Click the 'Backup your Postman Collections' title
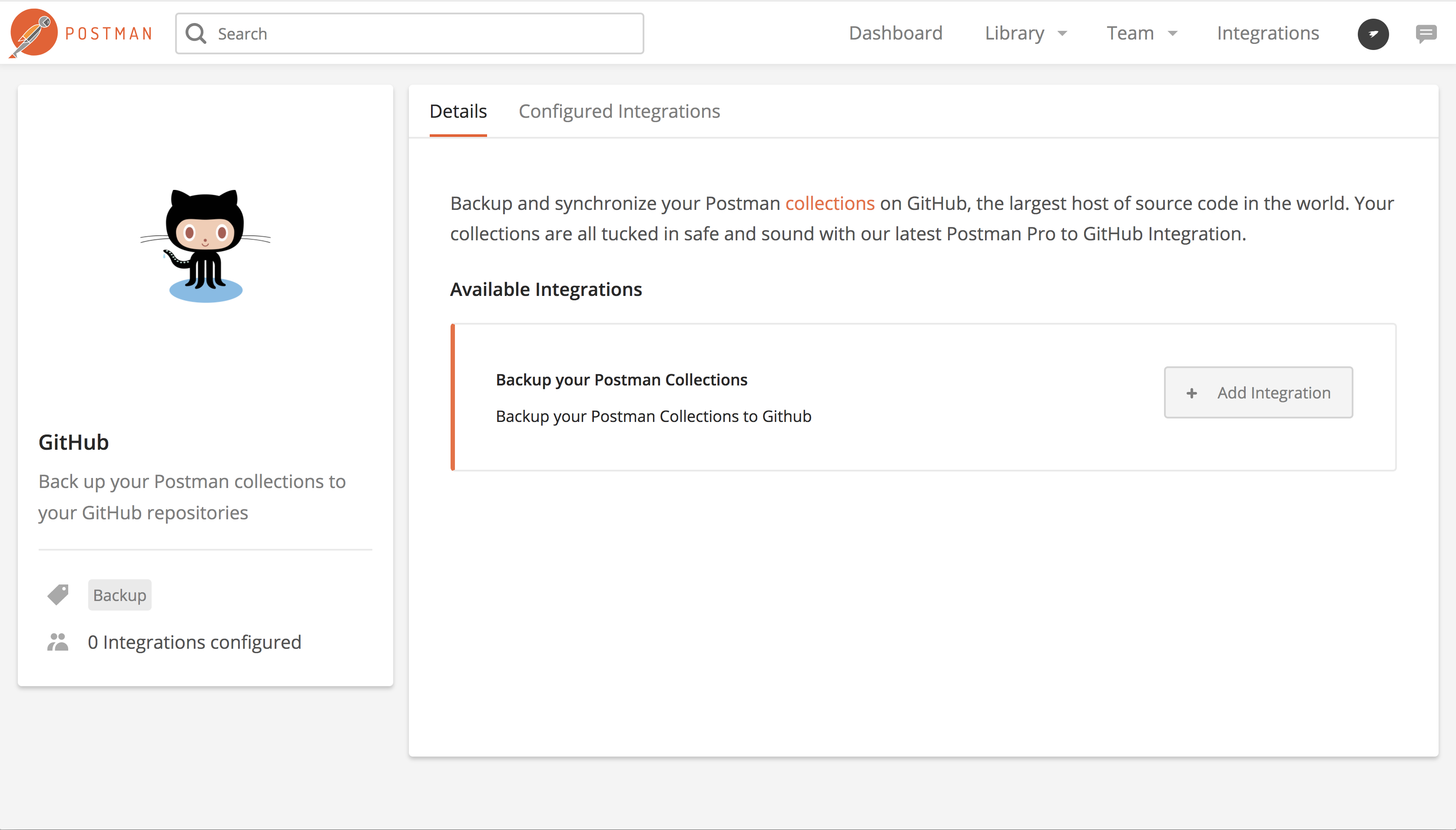This screenshot has height=830, width=1456. [621, 380]
